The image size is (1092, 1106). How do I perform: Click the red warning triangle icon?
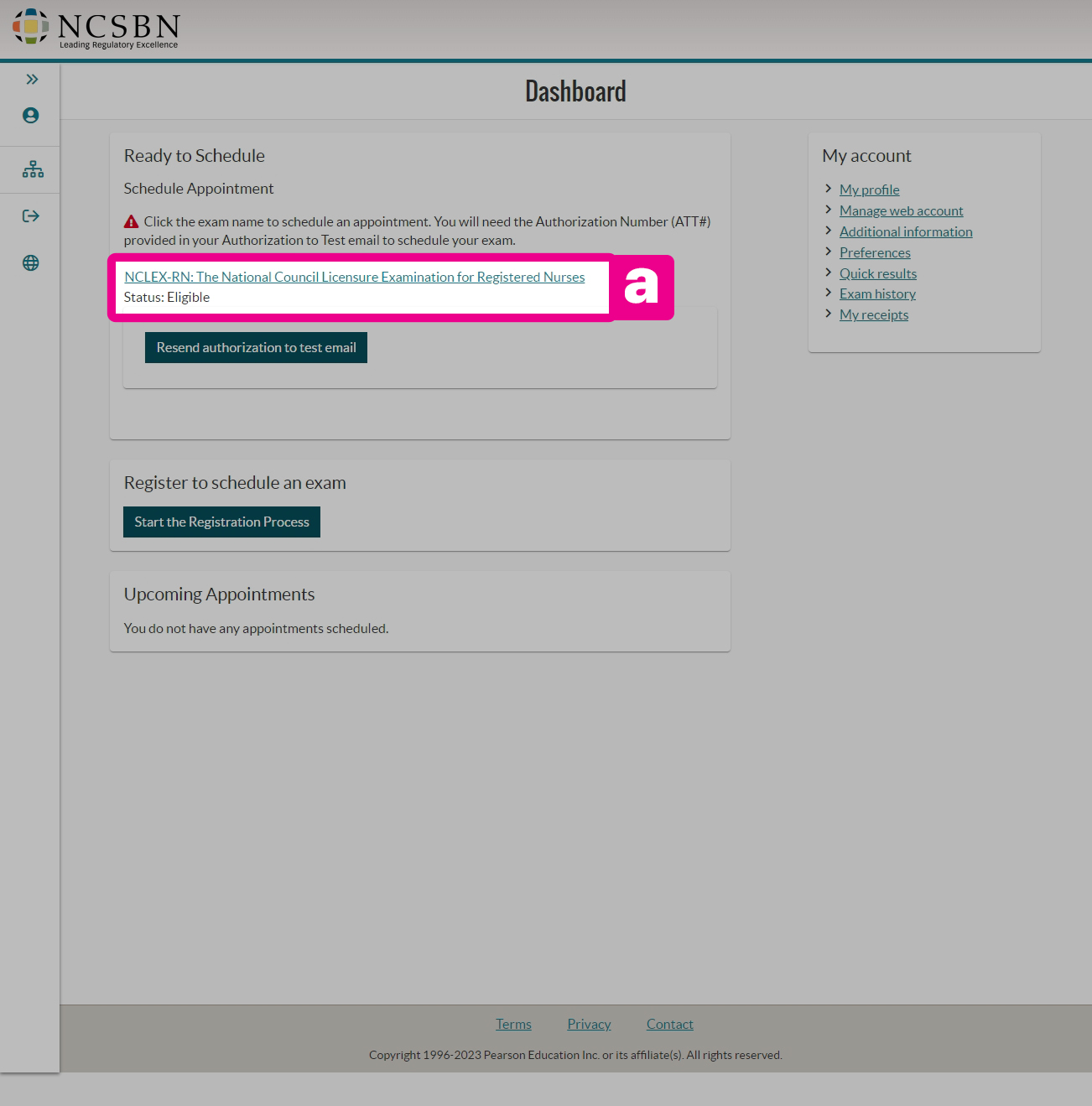click(131, 222)
